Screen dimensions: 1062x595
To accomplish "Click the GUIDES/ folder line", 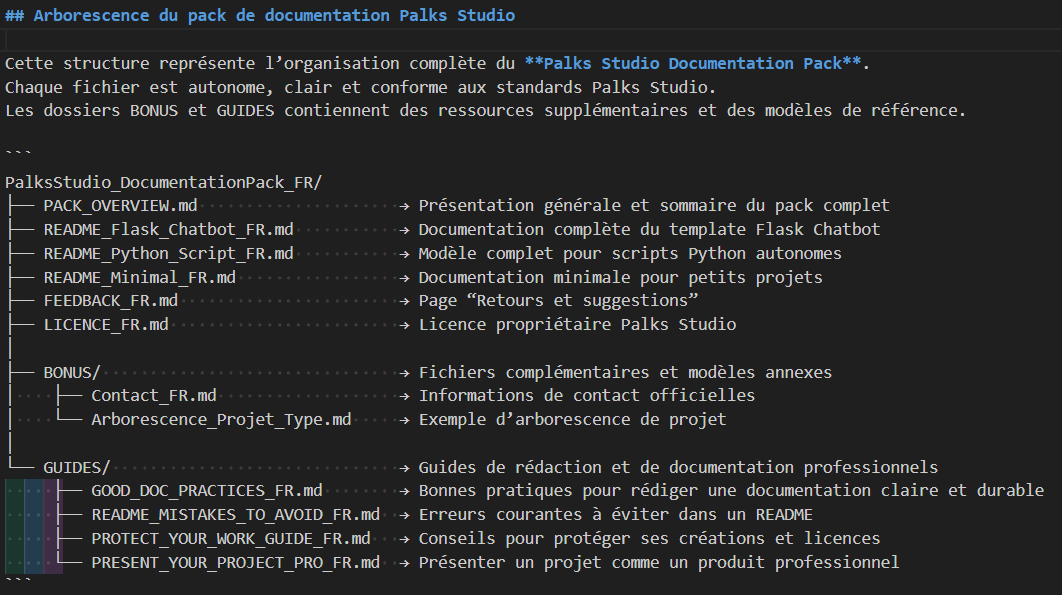I will pyautogui.click(x=77, y=467).
